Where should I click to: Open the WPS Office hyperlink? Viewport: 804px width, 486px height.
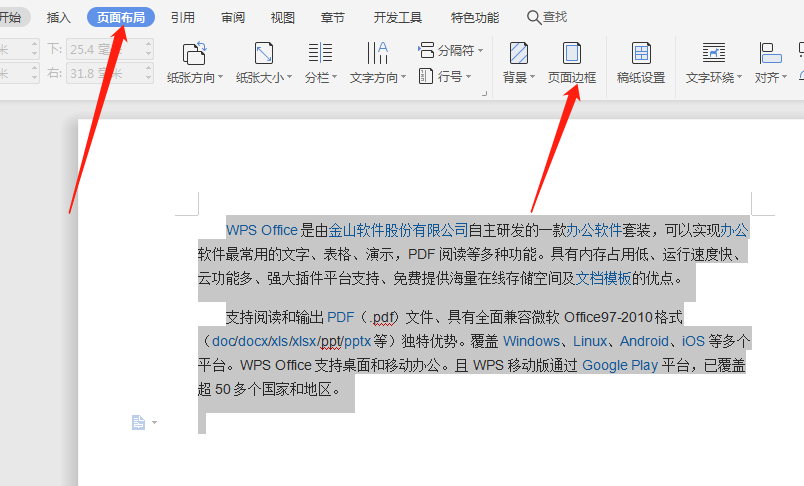point(262,230)
